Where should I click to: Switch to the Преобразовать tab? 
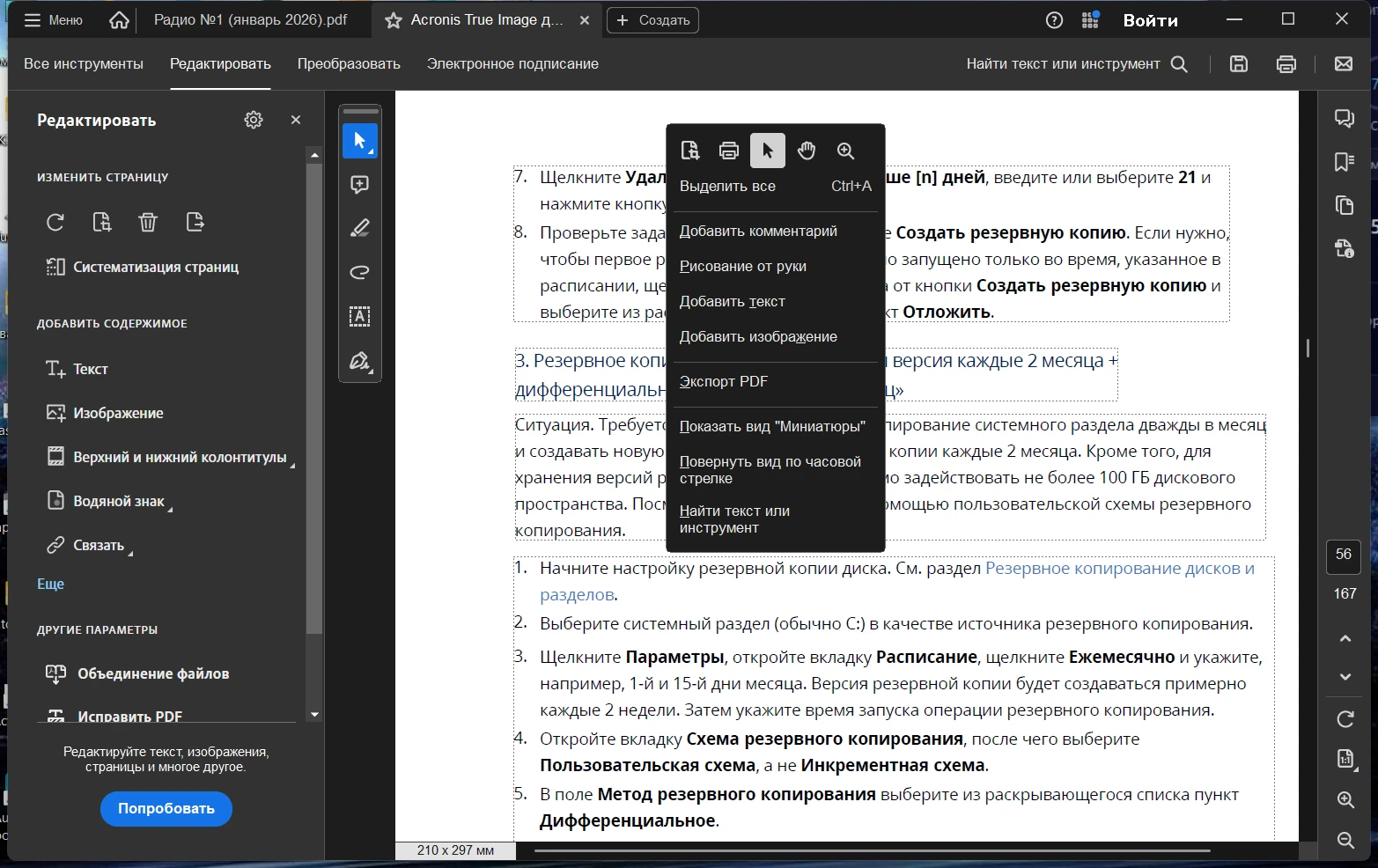tap(349, 64)
